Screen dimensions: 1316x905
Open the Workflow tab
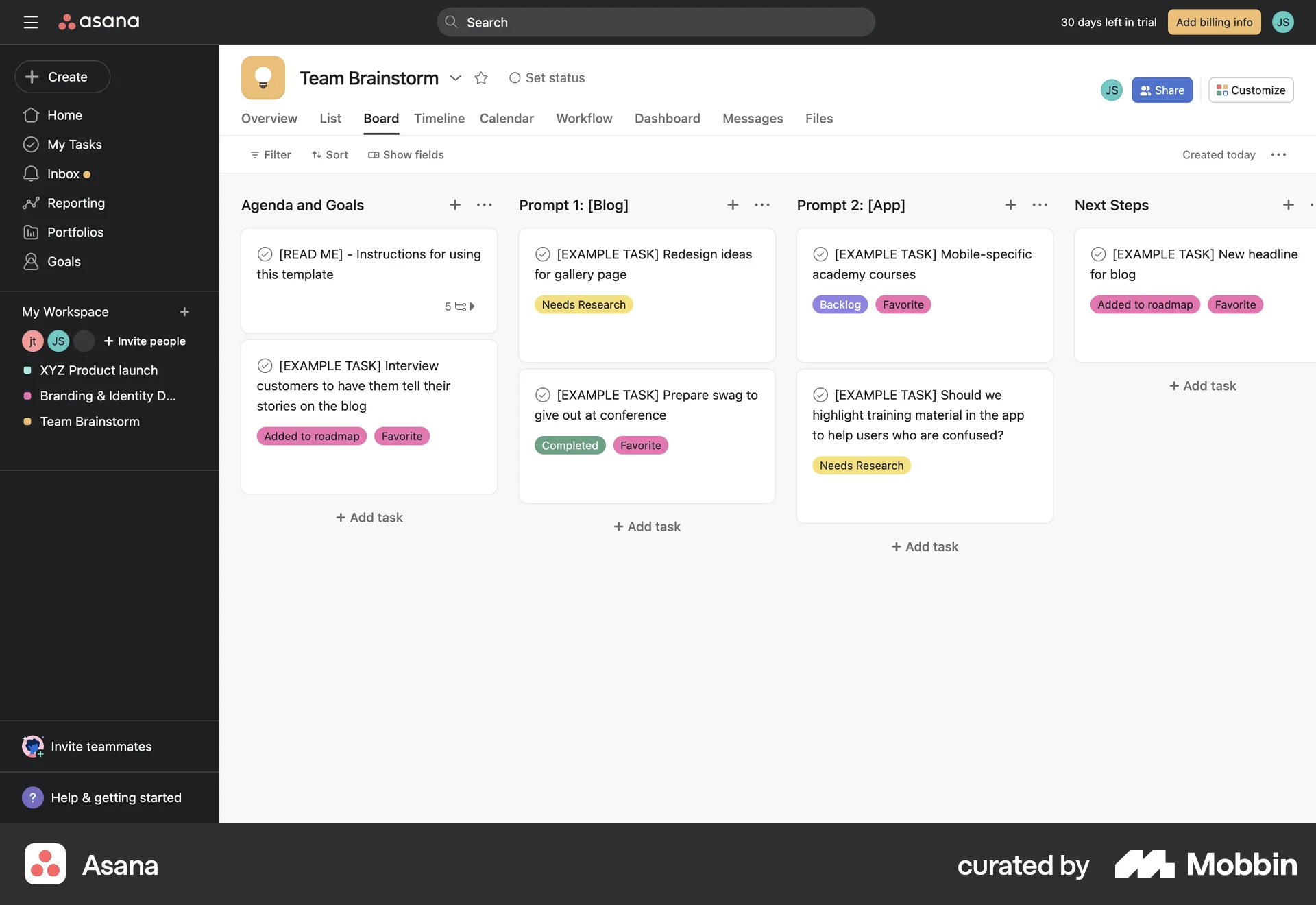(584, 119)
